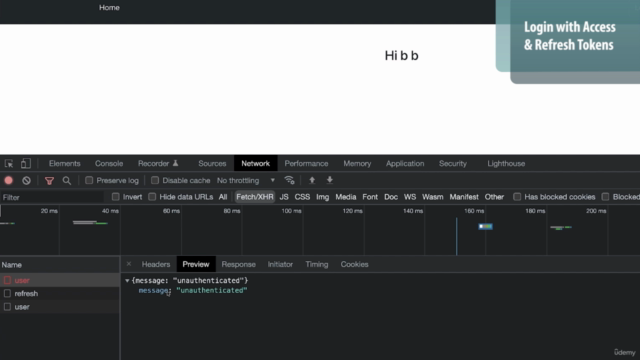Toggle the red filter funnel icon
This screenshot has width=640, height=360.
[49, 180]
